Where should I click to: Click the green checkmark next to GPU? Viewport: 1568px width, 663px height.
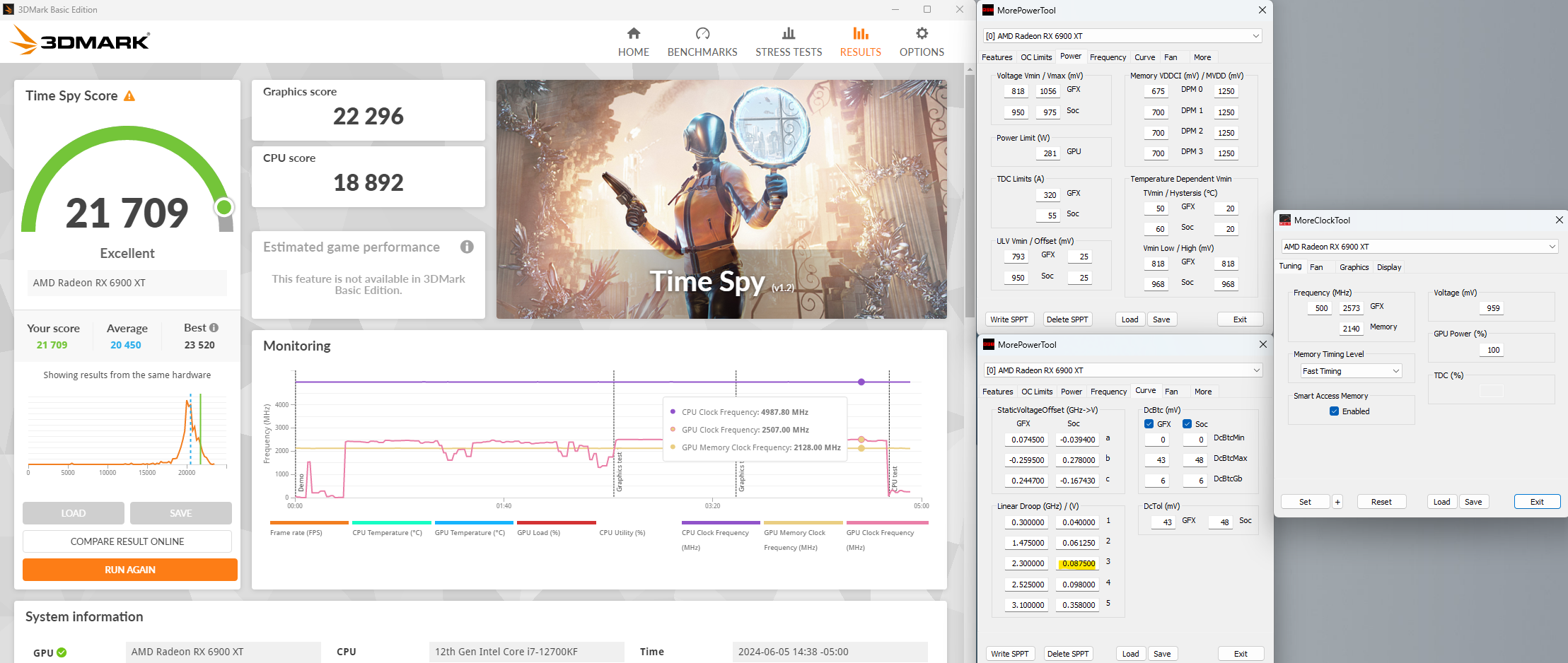[x=63, y=652]
